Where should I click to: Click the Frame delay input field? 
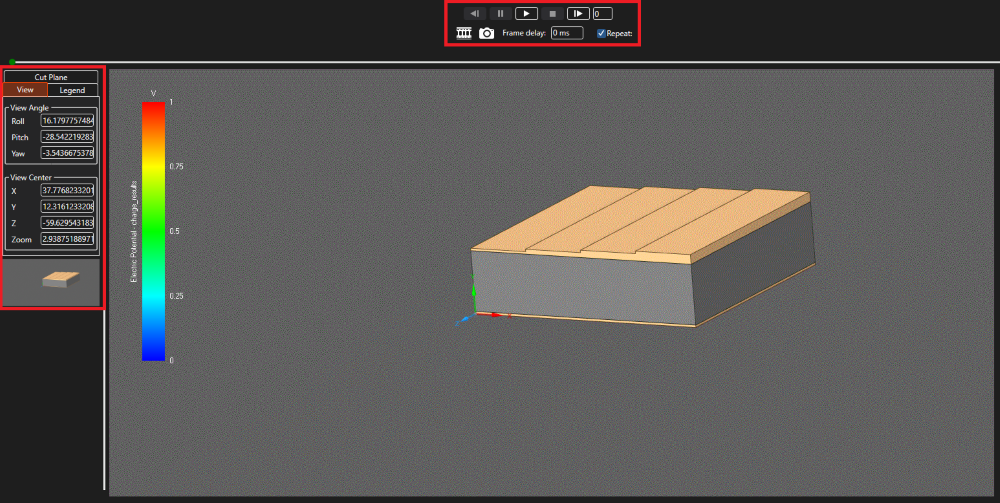[567, 33]
